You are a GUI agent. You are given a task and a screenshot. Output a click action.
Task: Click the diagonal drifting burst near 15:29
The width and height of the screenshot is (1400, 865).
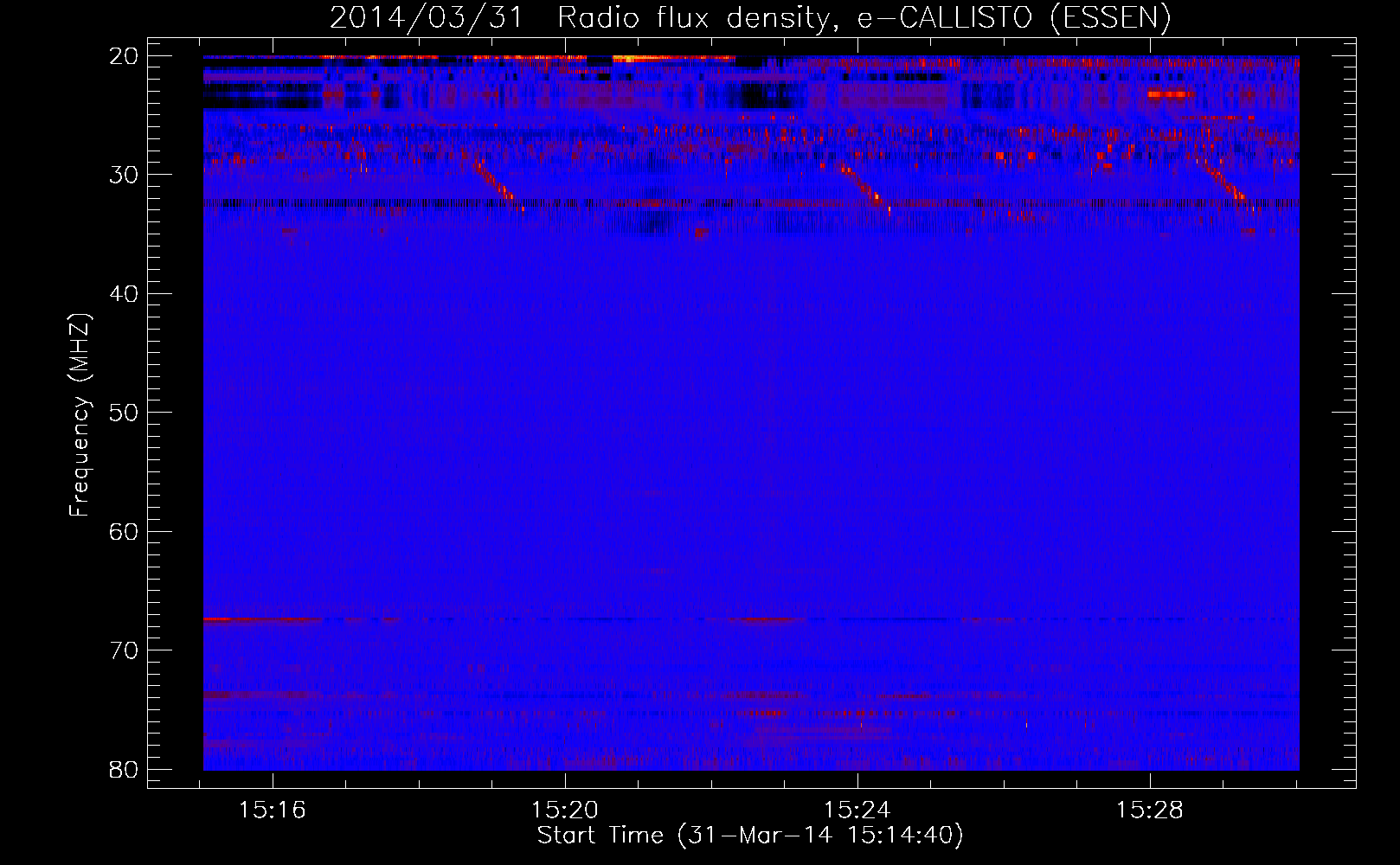[x=1229, y=185]
